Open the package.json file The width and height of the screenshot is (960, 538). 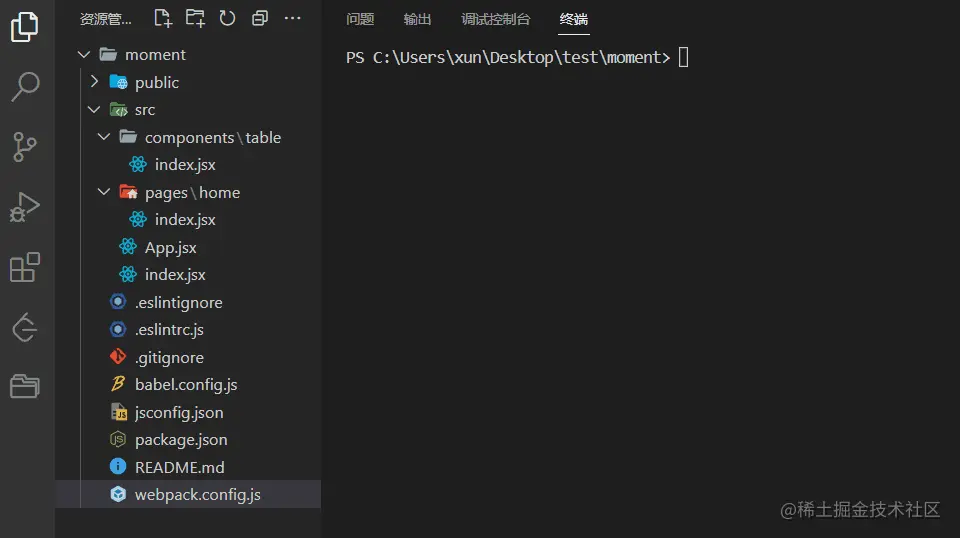(181, 439)
